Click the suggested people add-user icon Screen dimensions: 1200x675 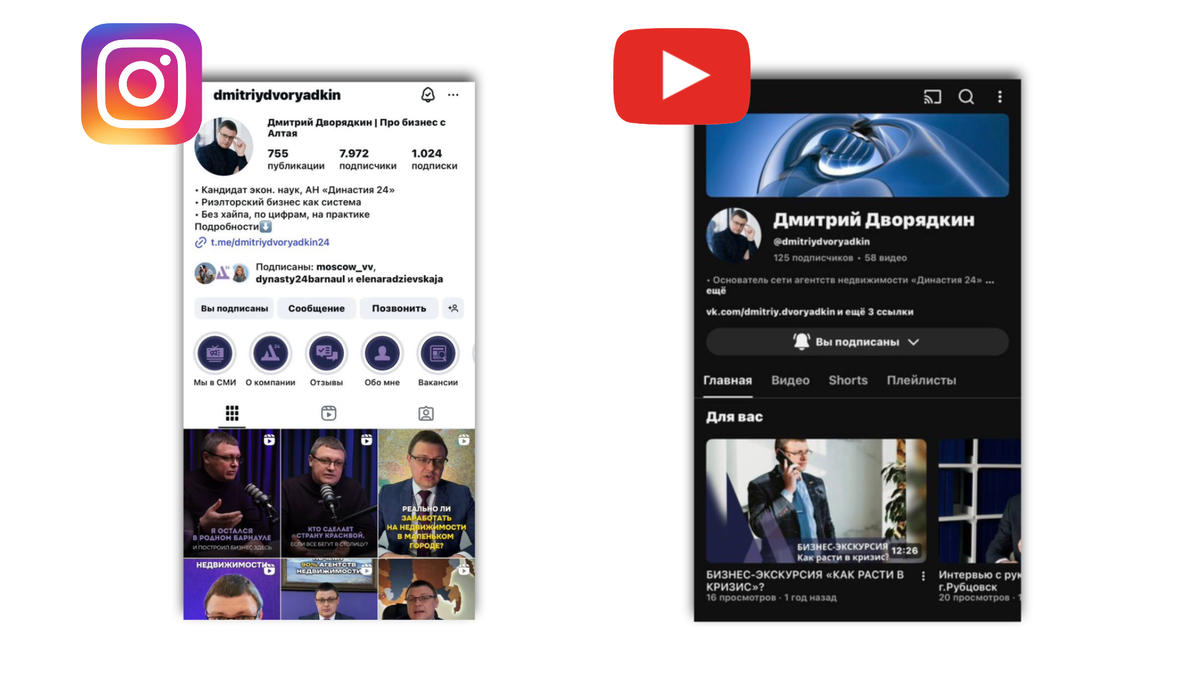453,308
